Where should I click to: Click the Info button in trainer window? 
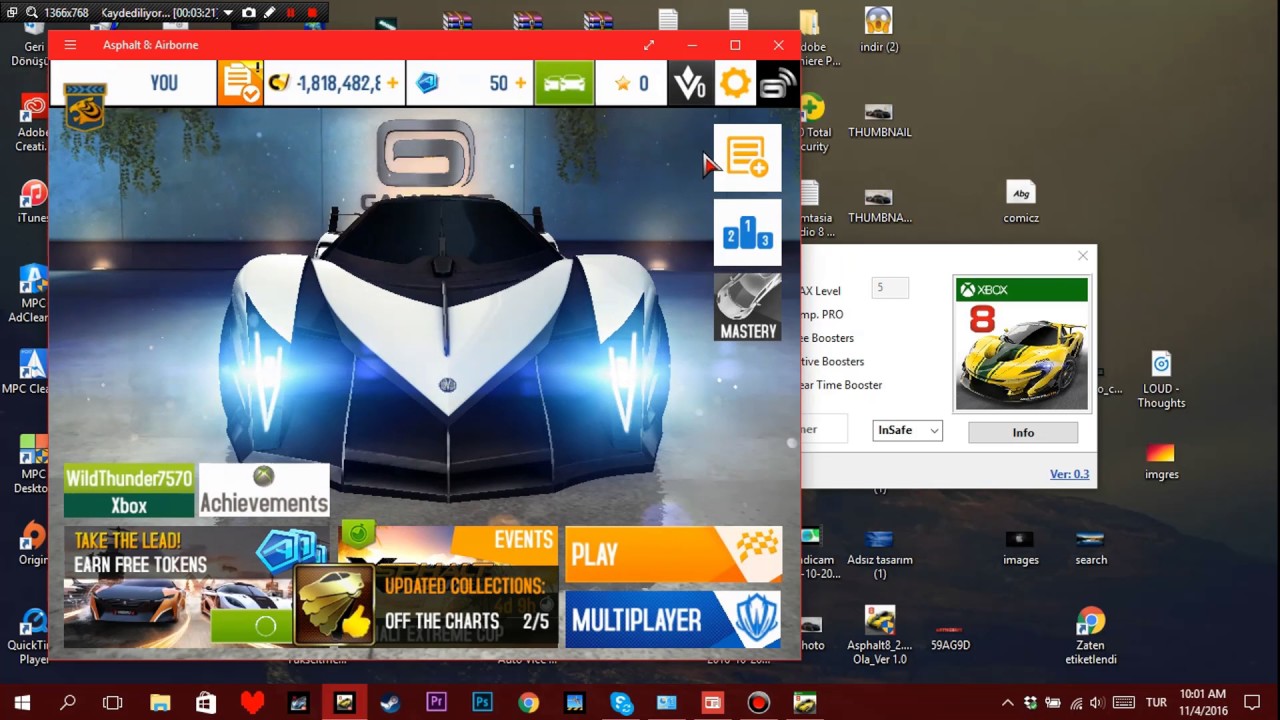click(x=1023, y=432)
